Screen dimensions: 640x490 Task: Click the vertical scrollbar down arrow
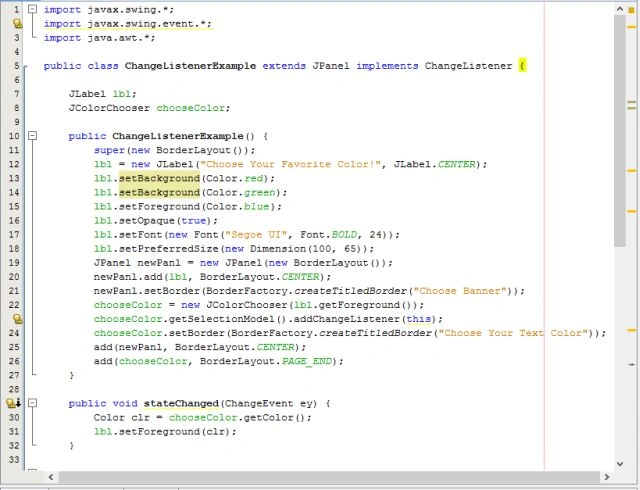pyautogui.click(x=620, y=463)
